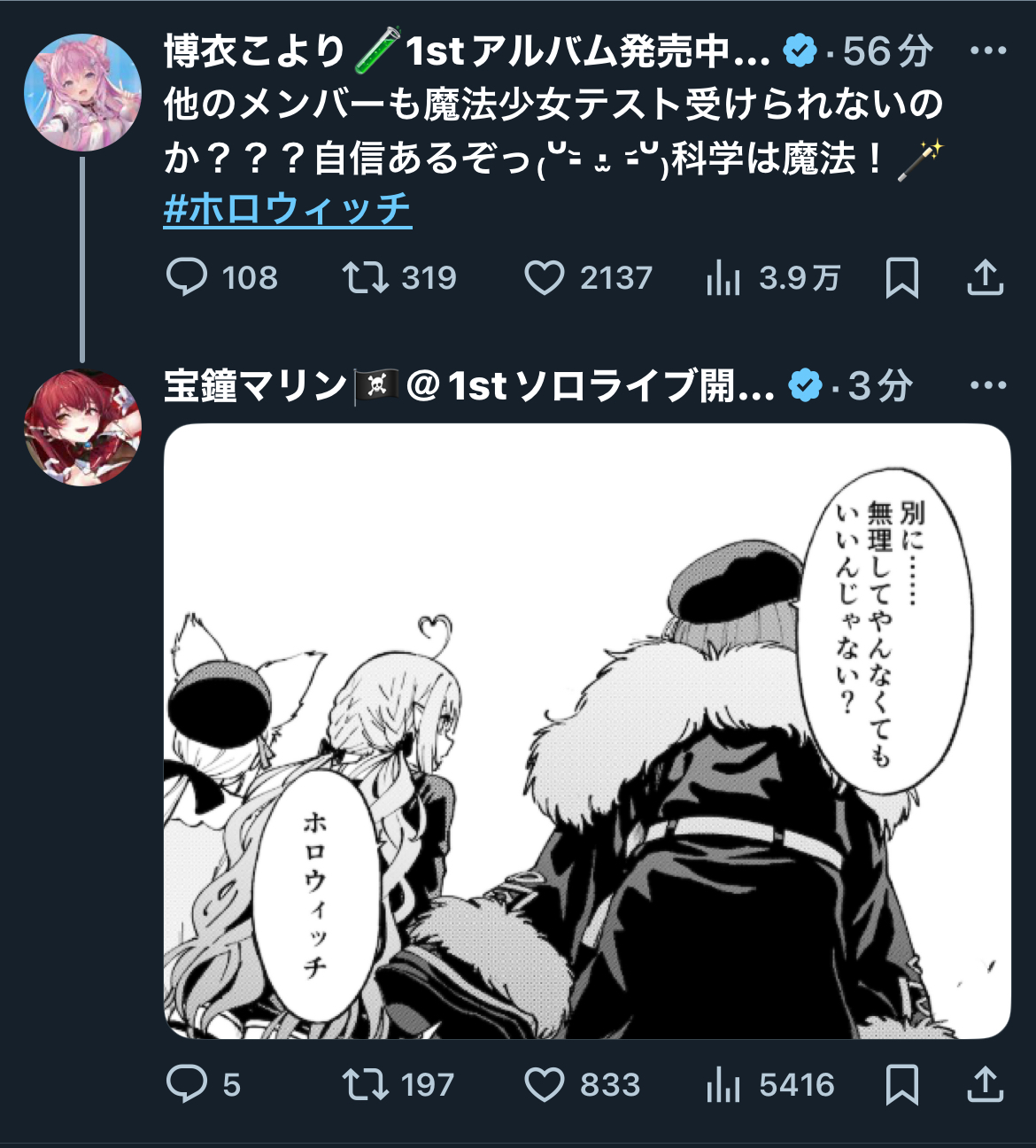Bookmark Marine's manga reply tweet
Screen dimensions: 1036x1148
coord(901,1084)
